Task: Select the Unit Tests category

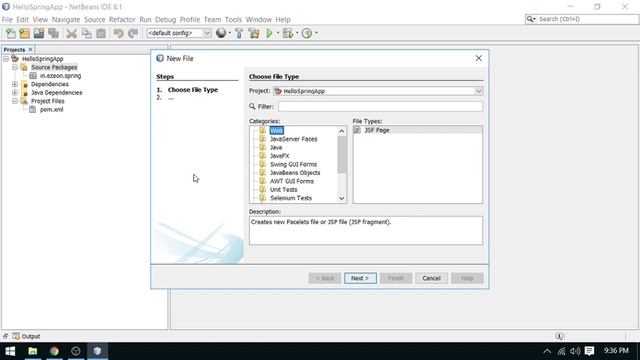Action: click(283, 190)
